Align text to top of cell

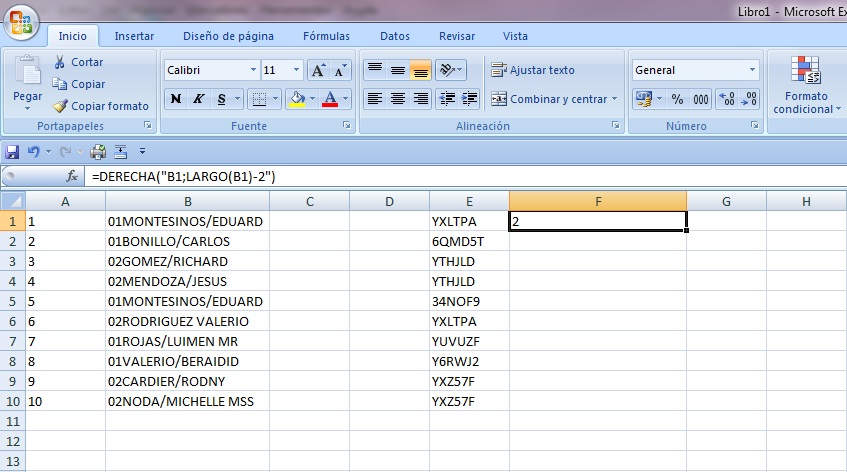coord(375,70)
